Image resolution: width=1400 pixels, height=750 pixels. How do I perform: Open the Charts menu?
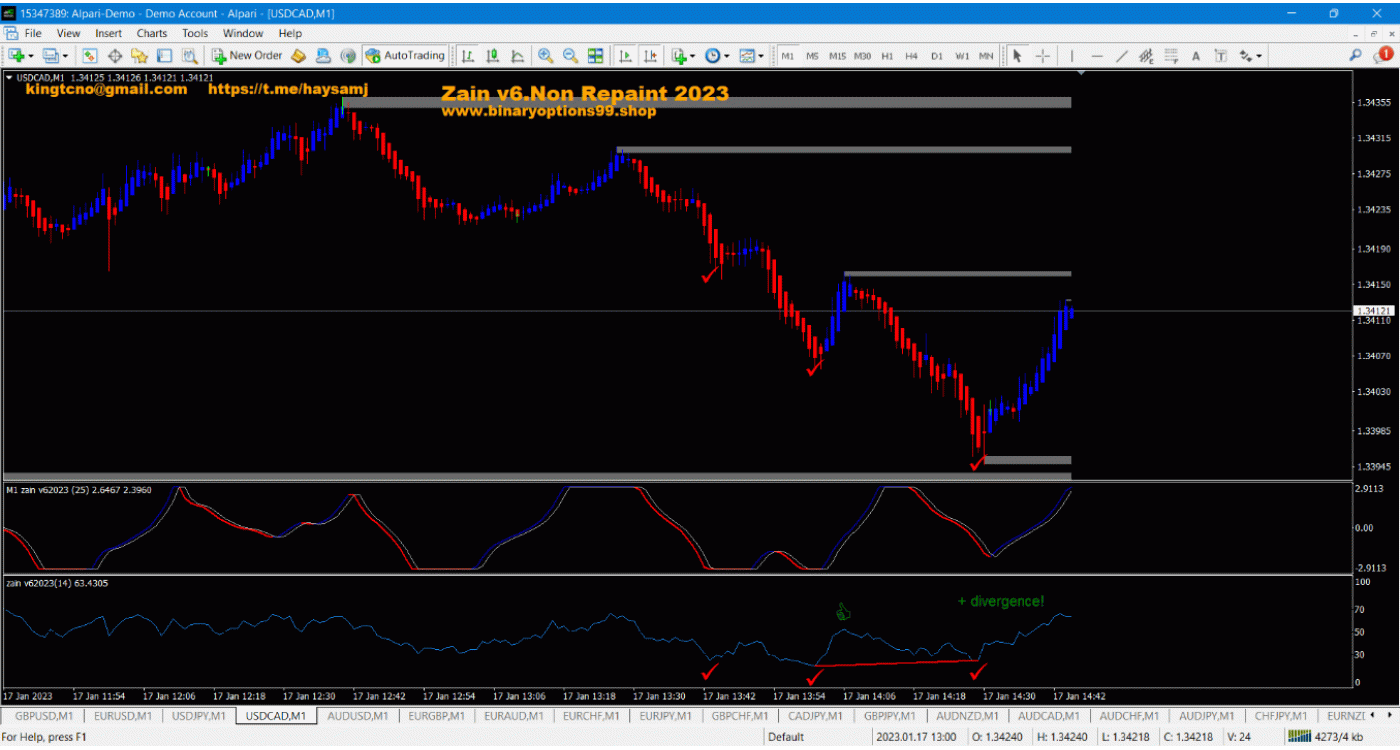152,33
